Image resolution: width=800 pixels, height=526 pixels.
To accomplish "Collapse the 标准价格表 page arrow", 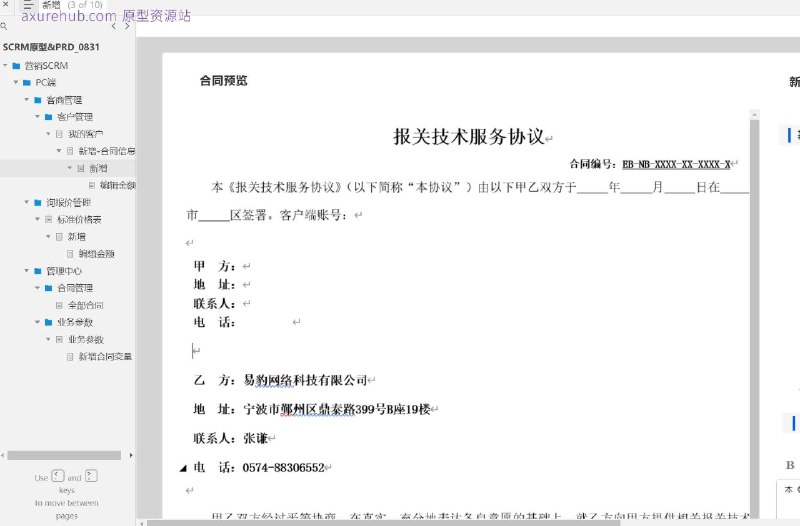I will tap(37, 219).
